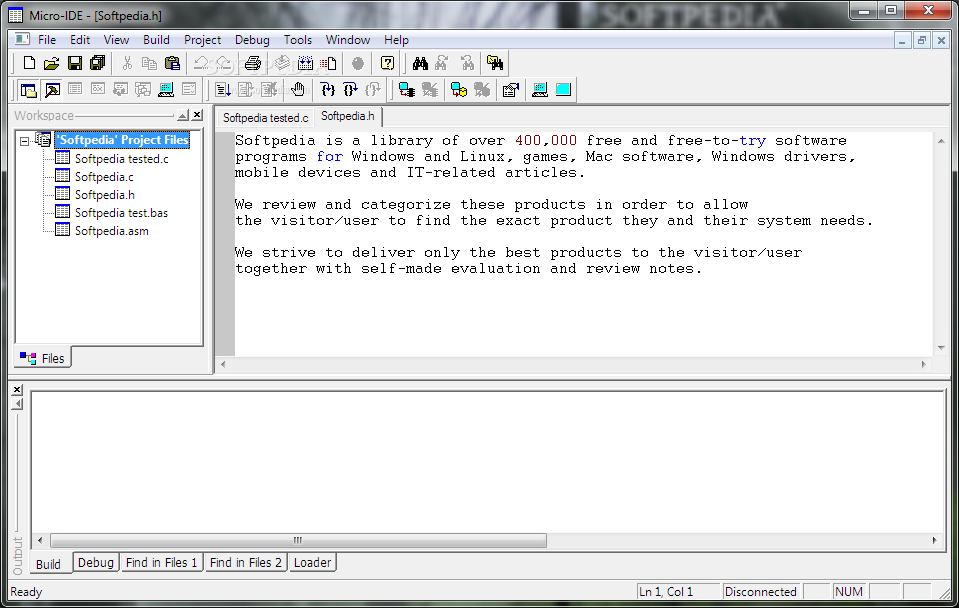Switch to Find in Files 2 tab
This screenshot has width=959, height=608.
[246, 562]
